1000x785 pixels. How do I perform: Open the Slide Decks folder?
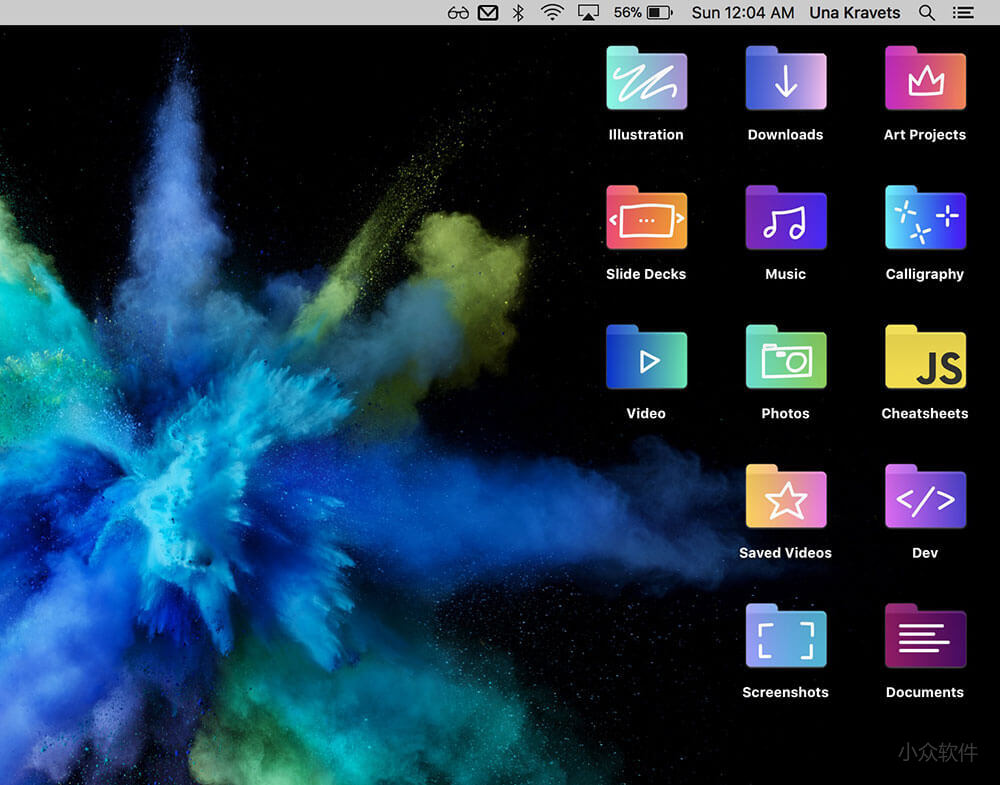(x=645, y=217)
